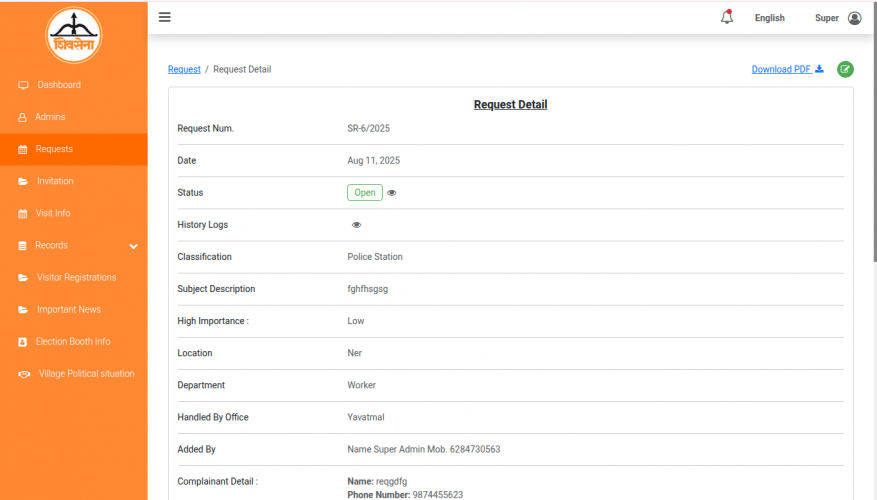The image size is (877, 500).
Task: Click the user profile avatar icon
Action: click(x=855, y=18)
